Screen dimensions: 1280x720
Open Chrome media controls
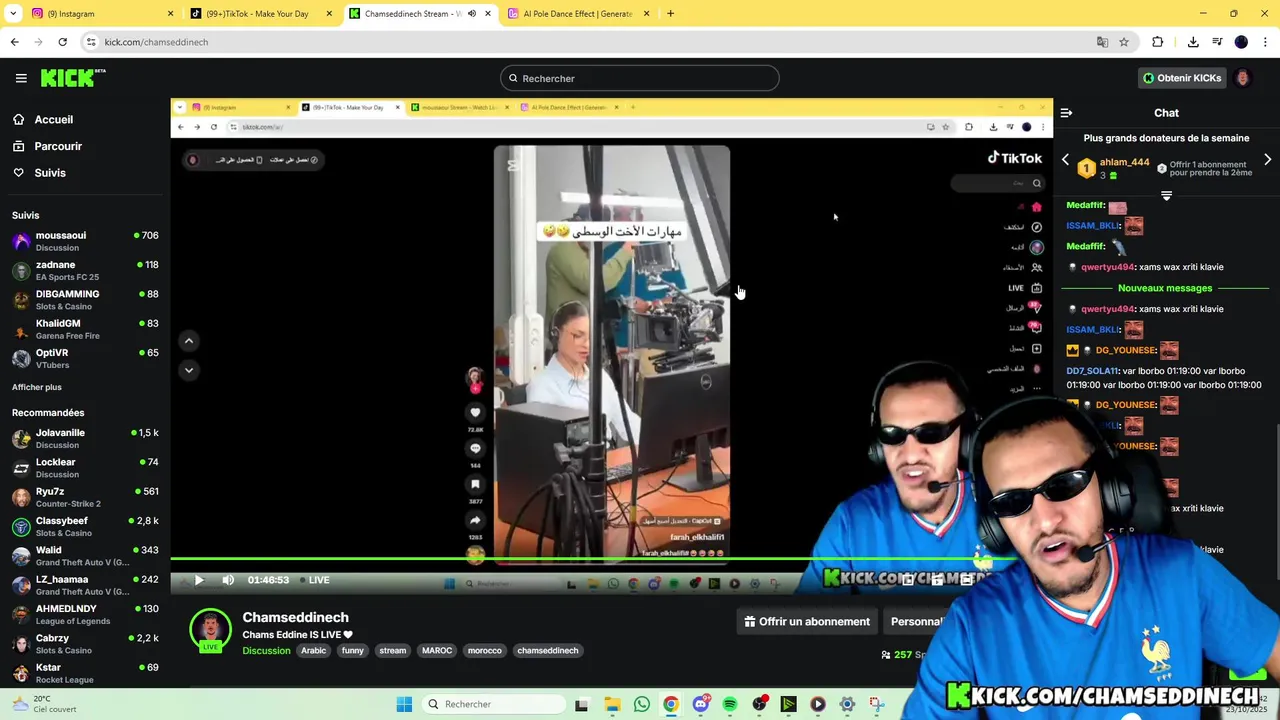[x=1217, y=42]
